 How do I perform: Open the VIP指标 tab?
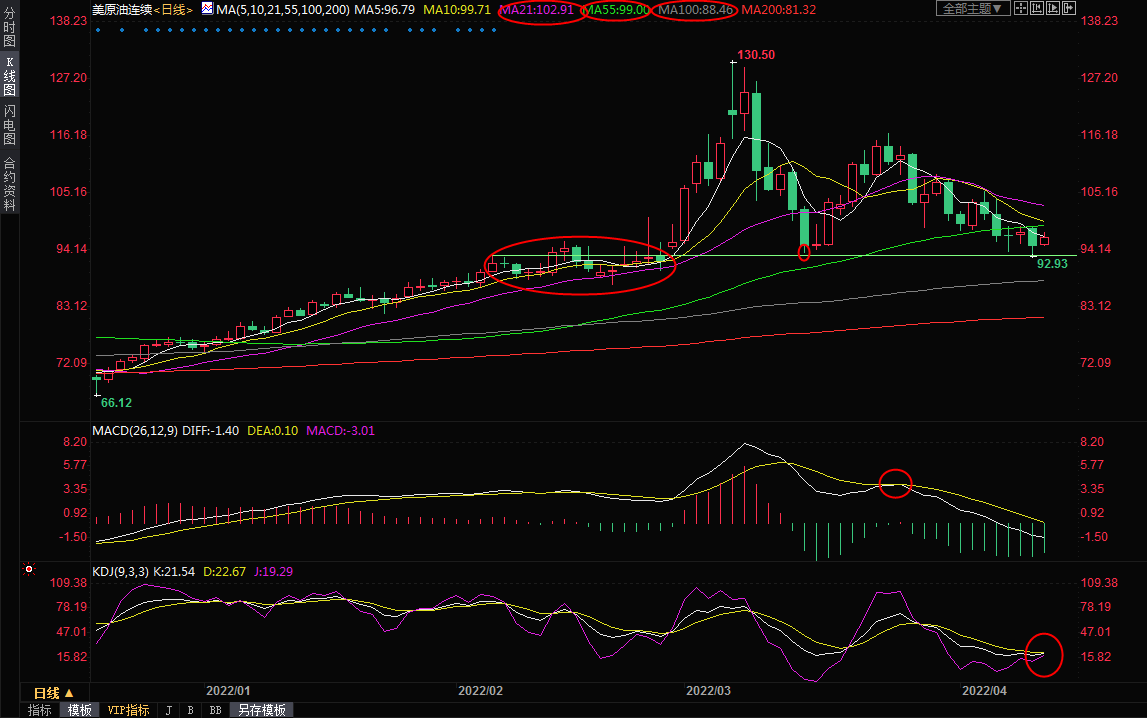click(128, 710)
